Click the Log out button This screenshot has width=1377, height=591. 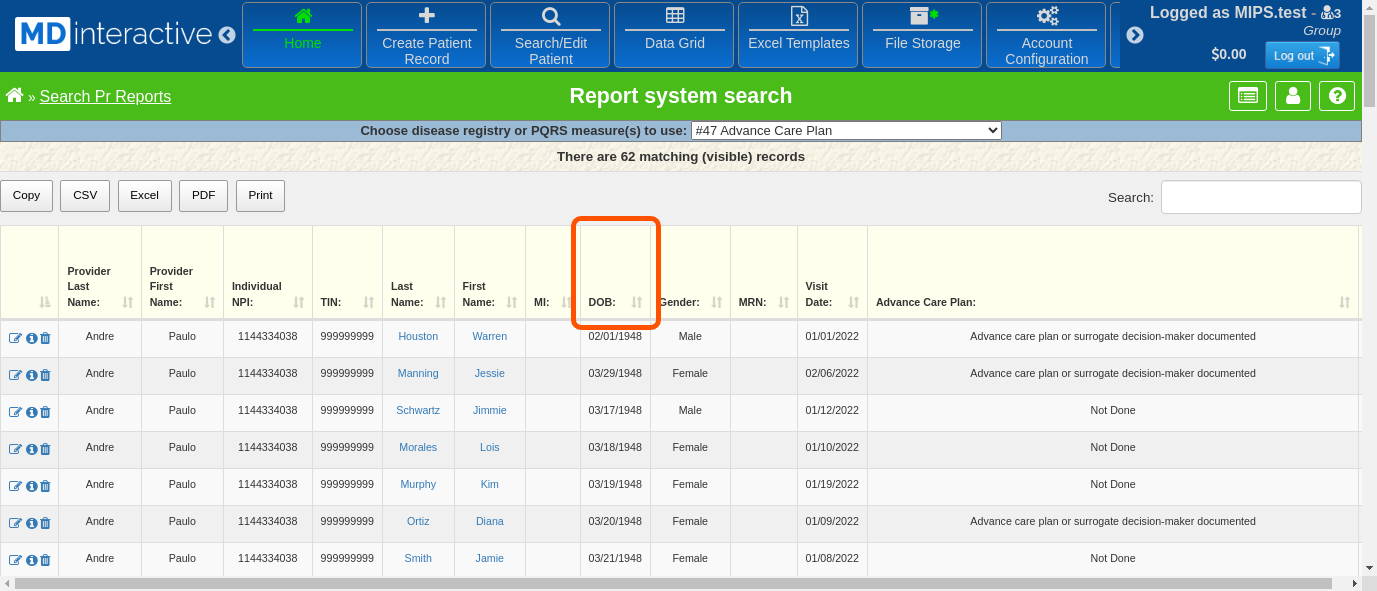1301,55
